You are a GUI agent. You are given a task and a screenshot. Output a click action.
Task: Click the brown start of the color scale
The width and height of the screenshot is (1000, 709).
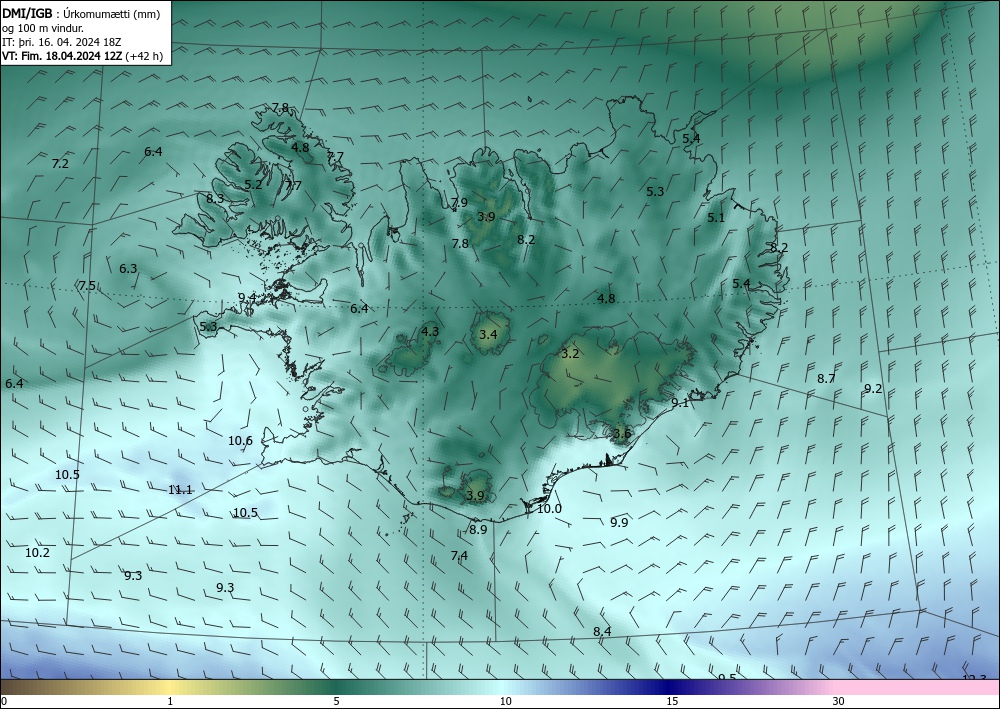click(x=19, y=687)
